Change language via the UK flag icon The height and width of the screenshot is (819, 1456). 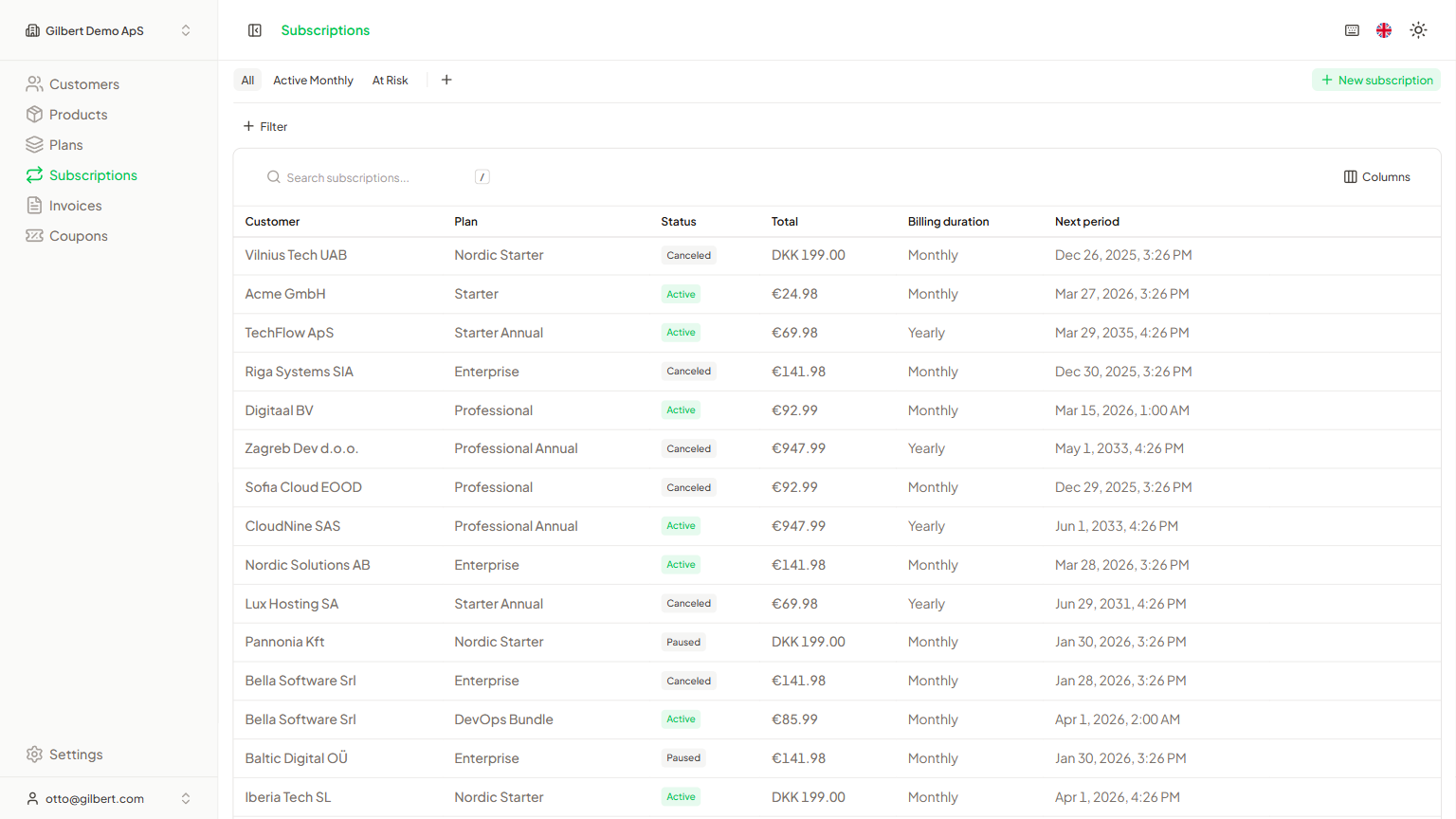[x=1383, y=29]
